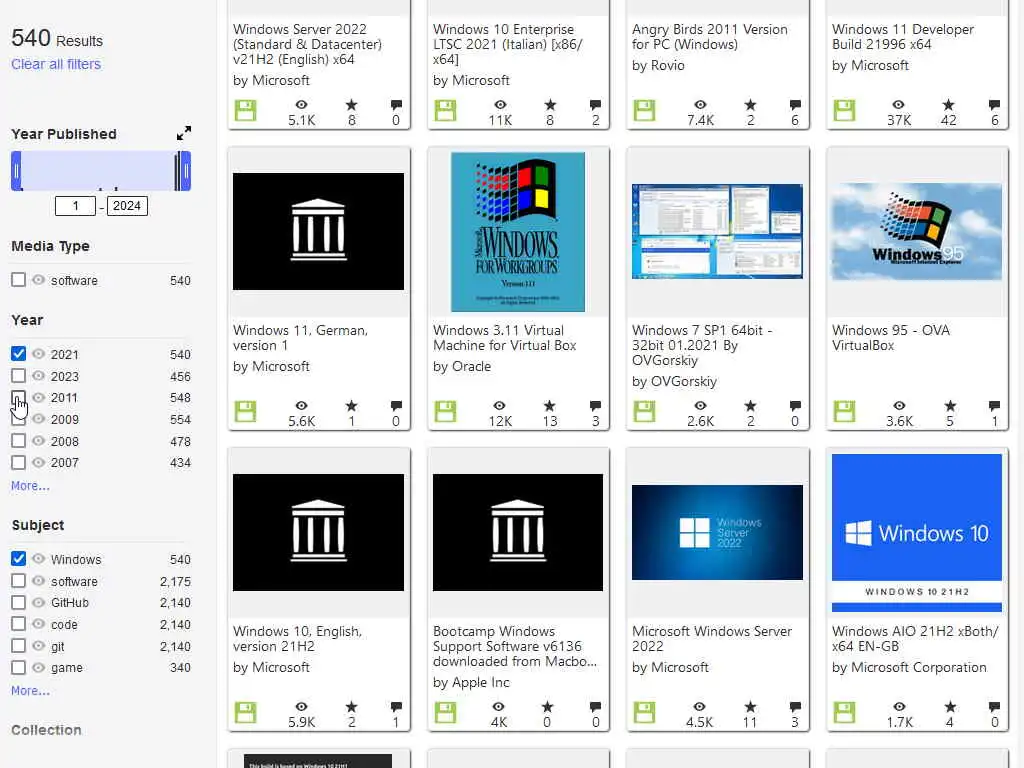Image resolution: width=1024 pixels, height=768 pixels.
Task: Click the end year 2024 input field
Action: coord(127,206)
